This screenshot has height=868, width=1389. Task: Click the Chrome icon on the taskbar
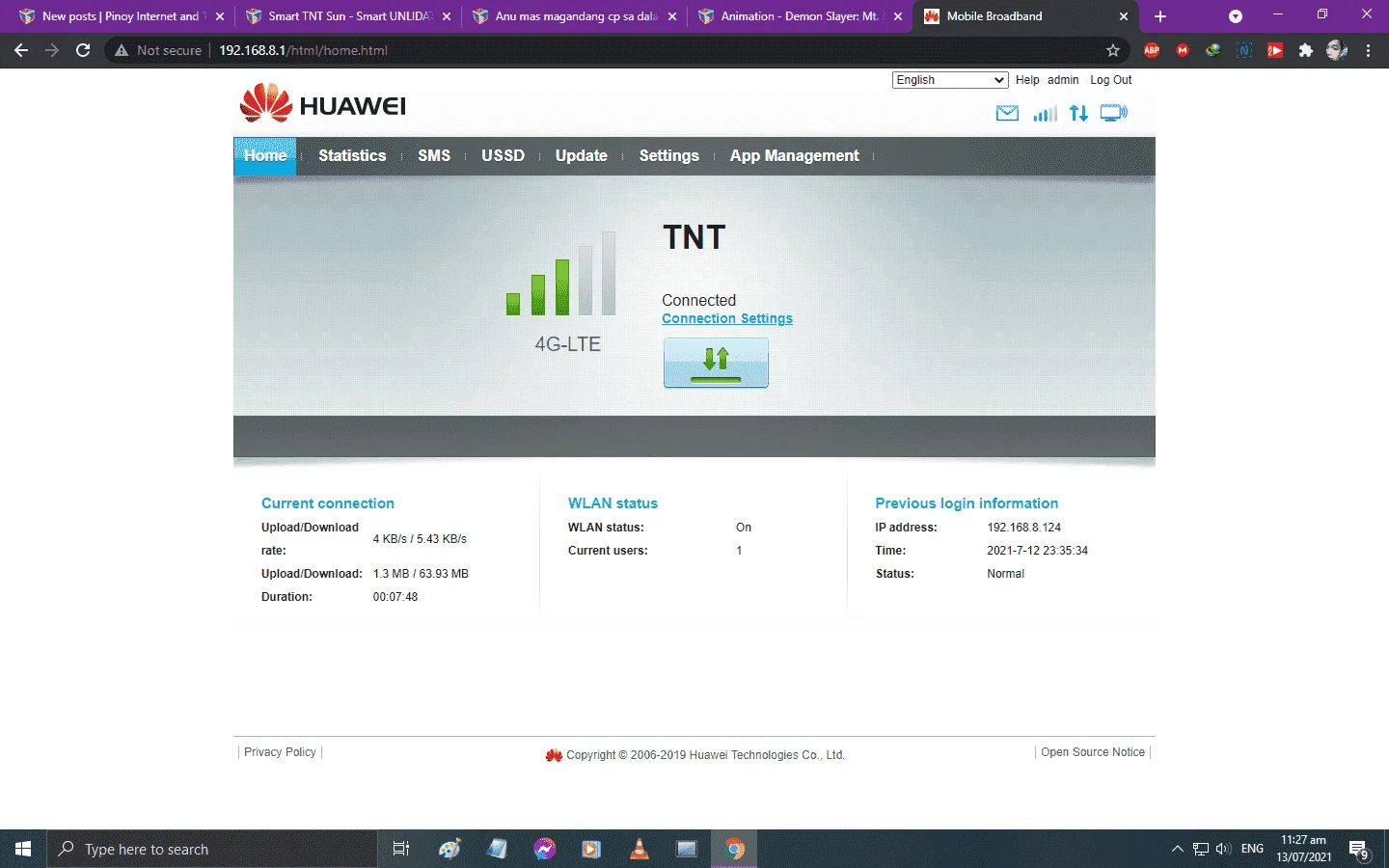734,849
